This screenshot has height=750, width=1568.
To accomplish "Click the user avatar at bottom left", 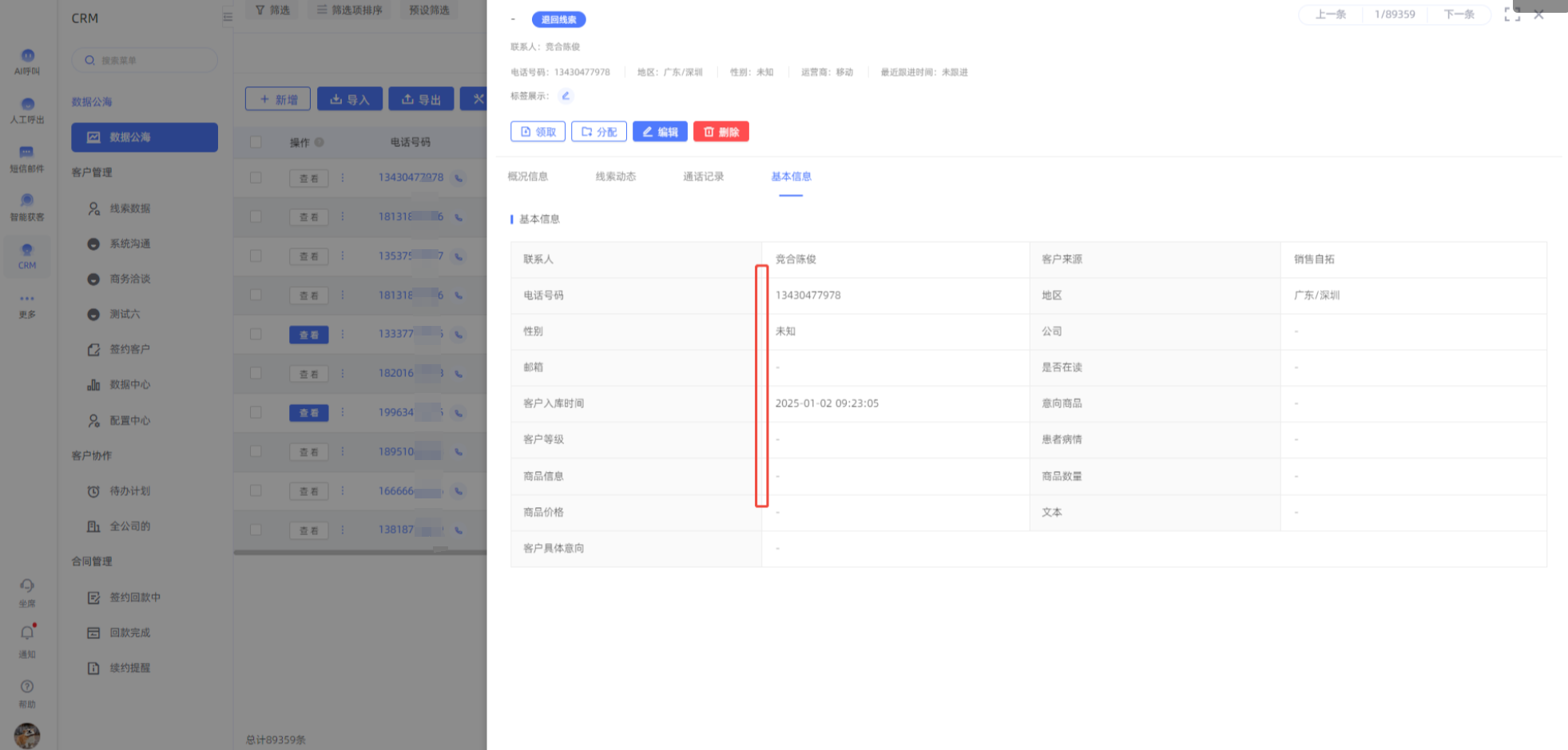I will (27, 734).
